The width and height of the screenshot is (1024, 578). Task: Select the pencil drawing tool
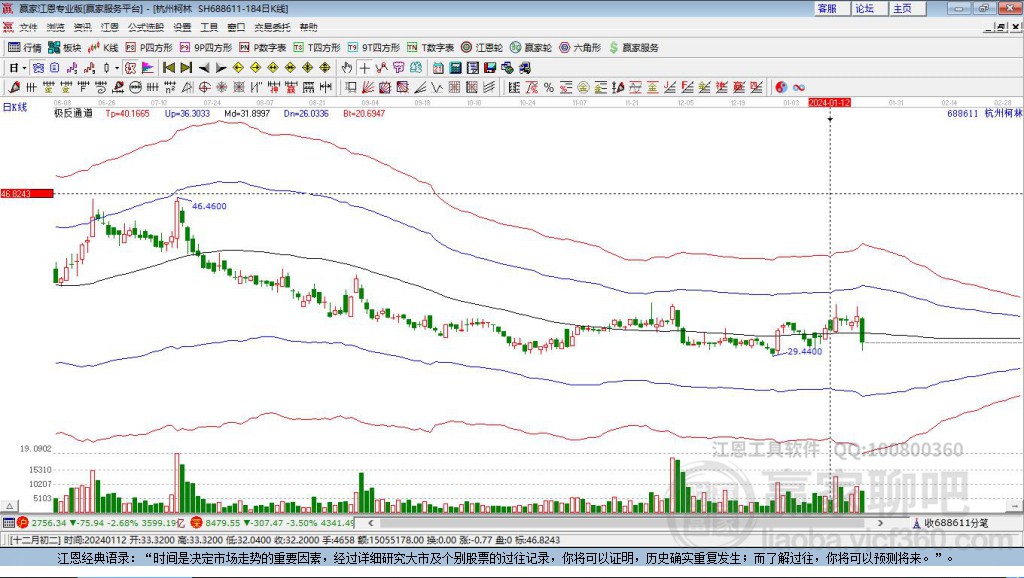(14, 87)
